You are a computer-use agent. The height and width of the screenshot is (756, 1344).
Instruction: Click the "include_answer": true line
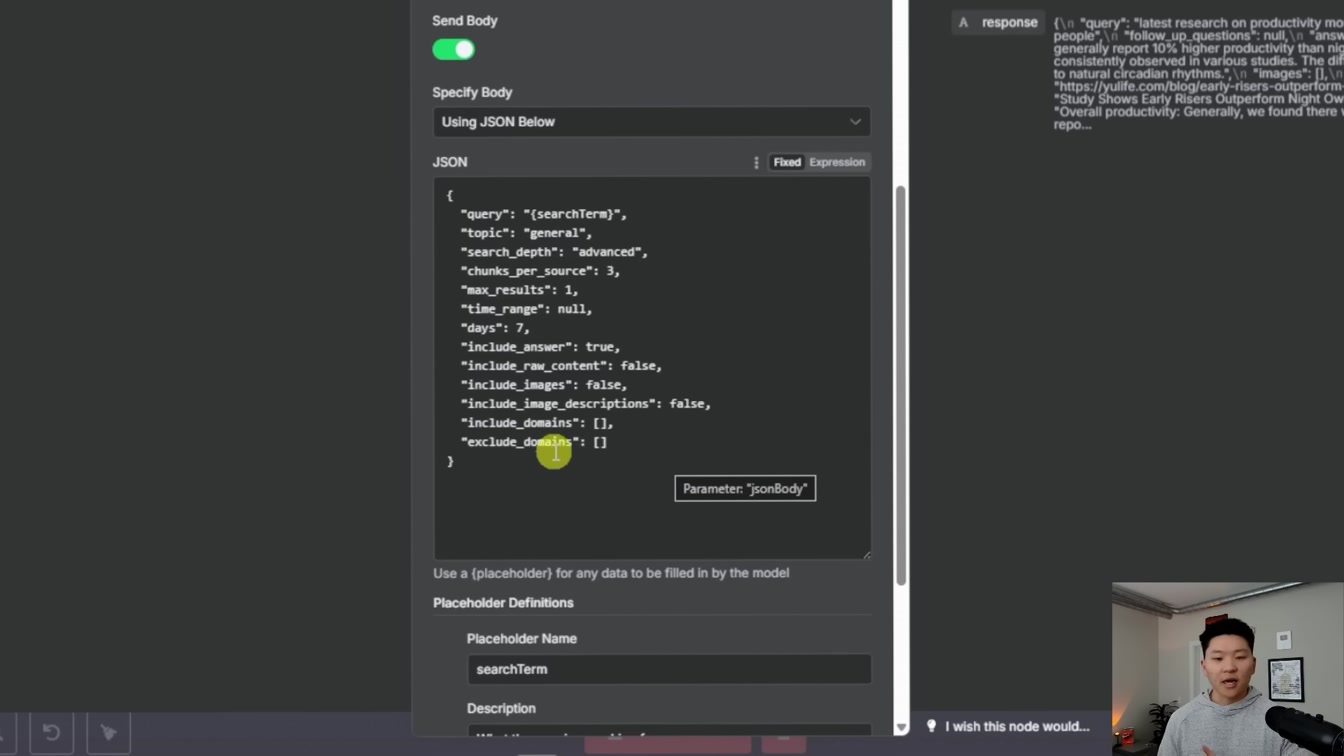click(x=540, y=347)
